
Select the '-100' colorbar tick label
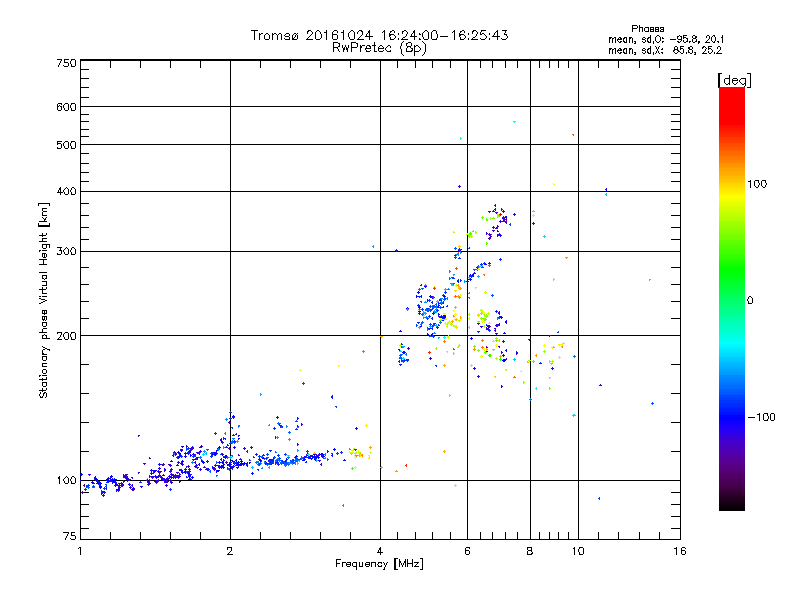(x=761, y=417)
